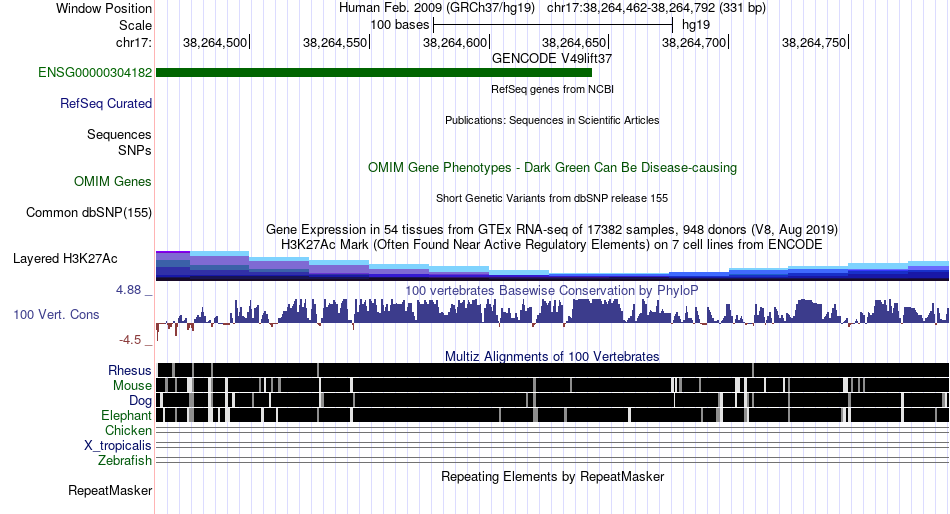Viewport: 950px width, 514px height.
Task: Select the X_tropicalis alignment label
Action: (x=118, y=446)
